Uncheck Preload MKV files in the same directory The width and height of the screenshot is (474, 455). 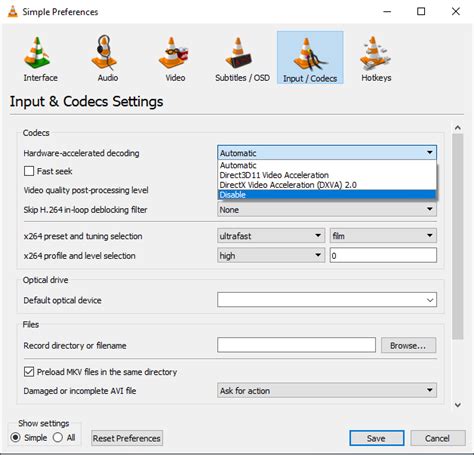coord(29,372)
